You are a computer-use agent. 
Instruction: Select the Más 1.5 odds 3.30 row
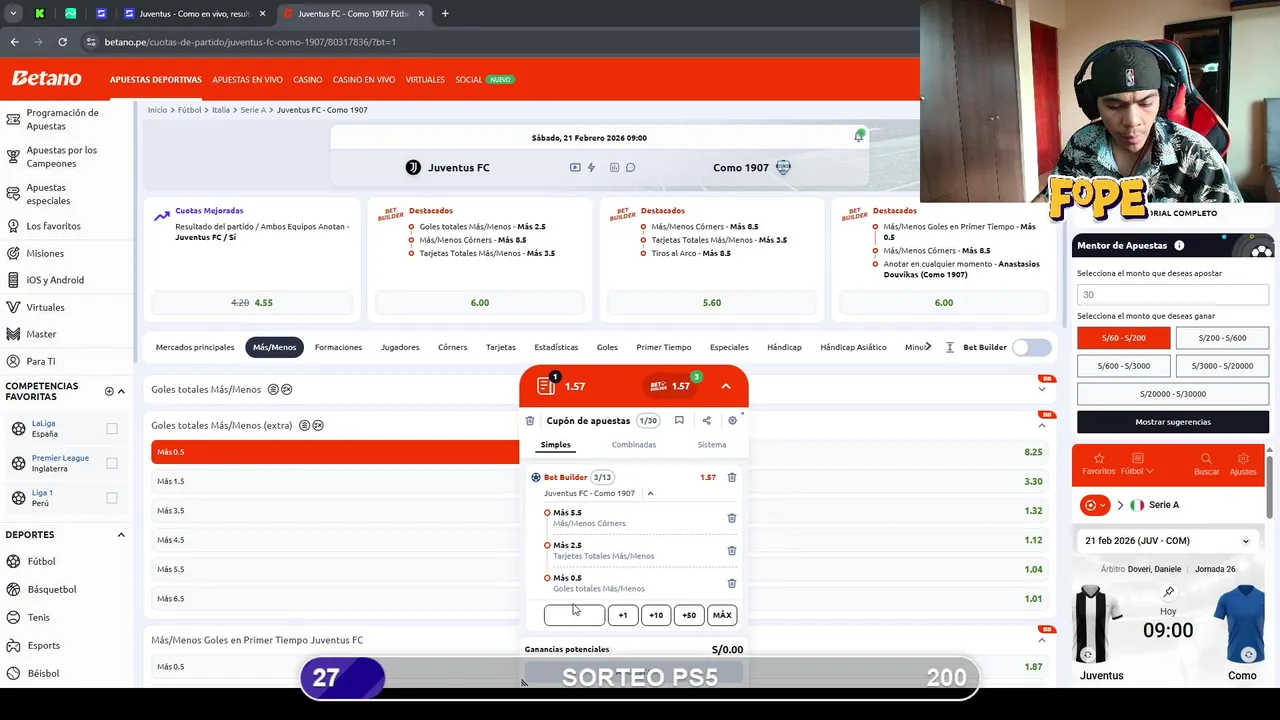click(599, 481)
